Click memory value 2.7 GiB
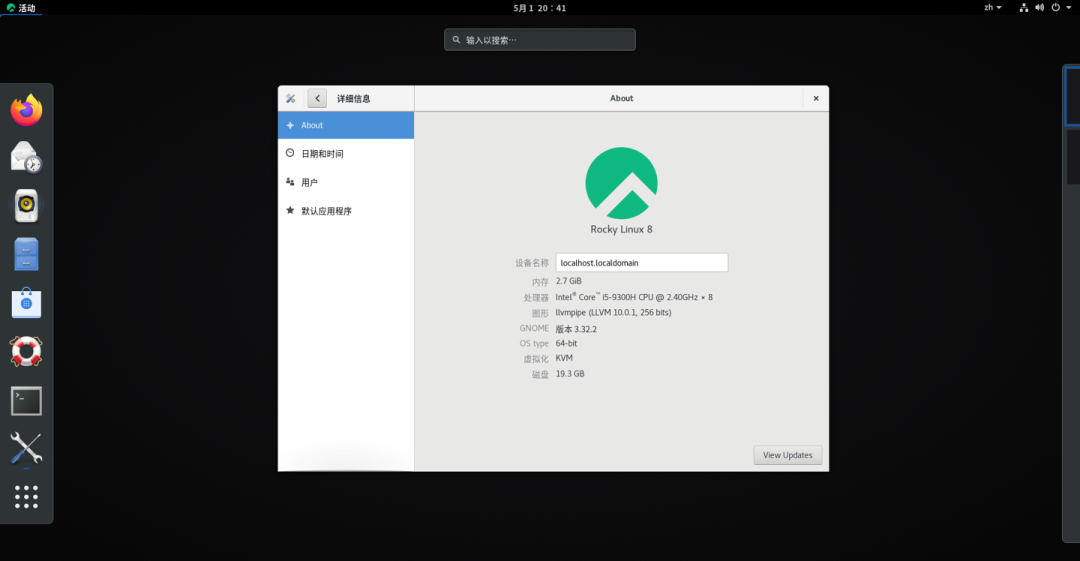1080x561 pixels. [x=569, y=281]
